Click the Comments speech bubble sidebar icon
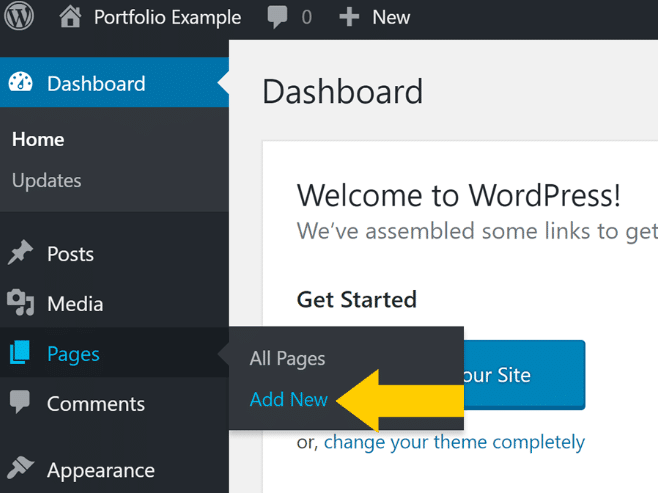 20,402
